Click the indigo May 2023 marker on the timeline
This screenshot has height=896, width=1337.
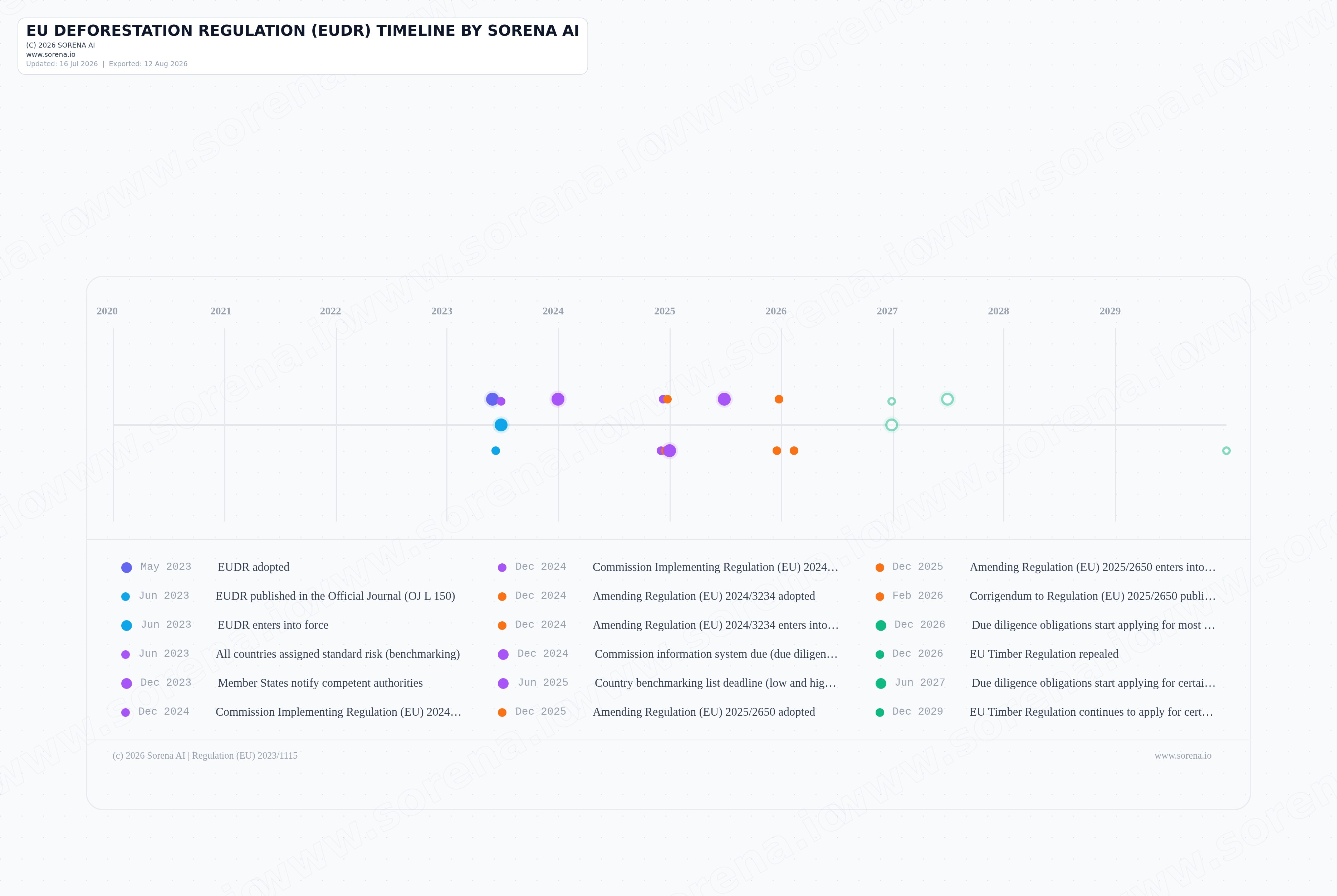(x=492, y=399)
